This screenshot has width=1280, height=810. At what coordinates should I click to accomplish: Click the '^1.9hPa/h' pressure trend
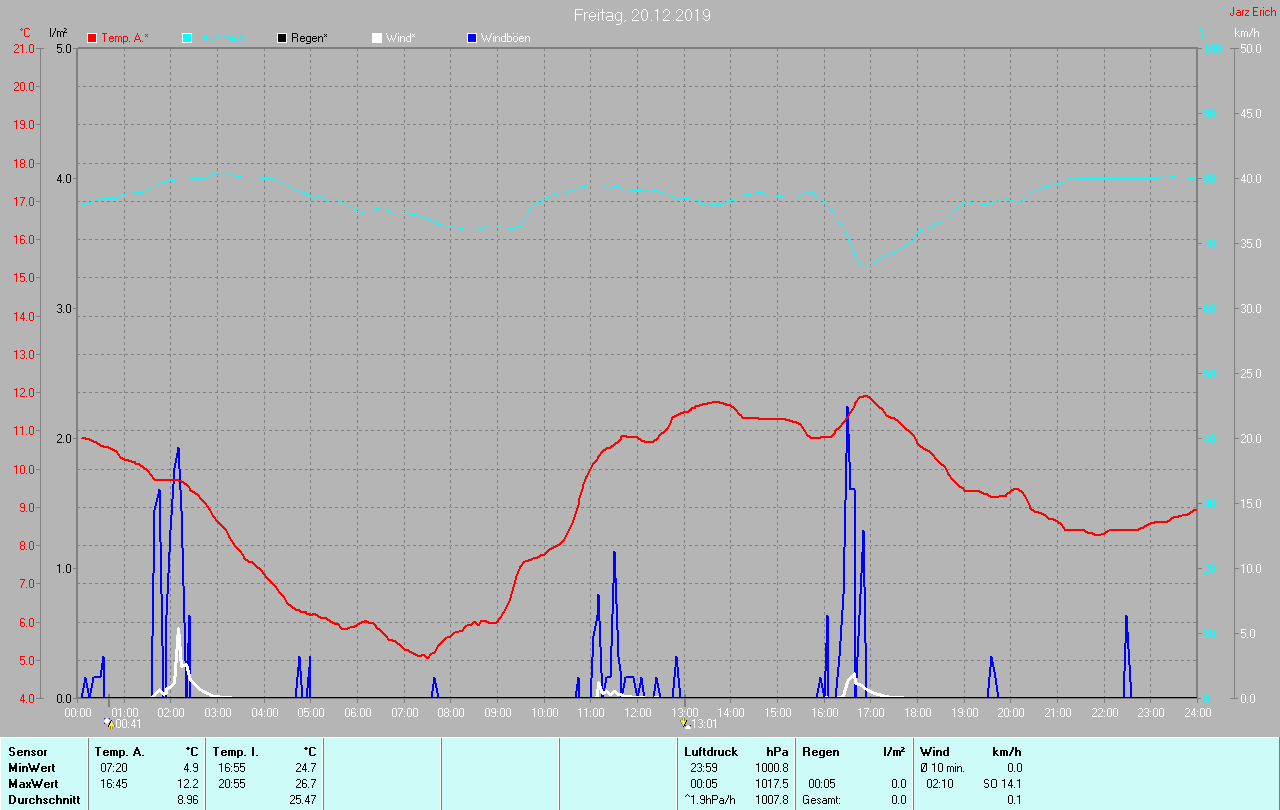(x=710, y=800)
